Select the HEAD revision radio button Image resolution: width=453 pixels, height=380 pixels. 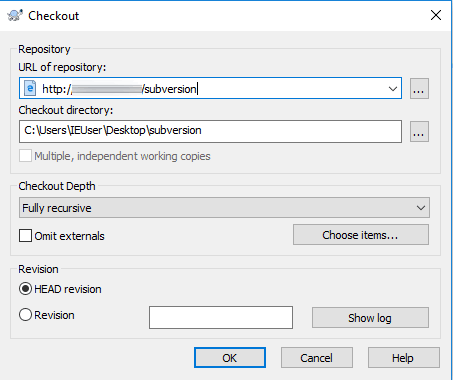click(x=25, y=289)
